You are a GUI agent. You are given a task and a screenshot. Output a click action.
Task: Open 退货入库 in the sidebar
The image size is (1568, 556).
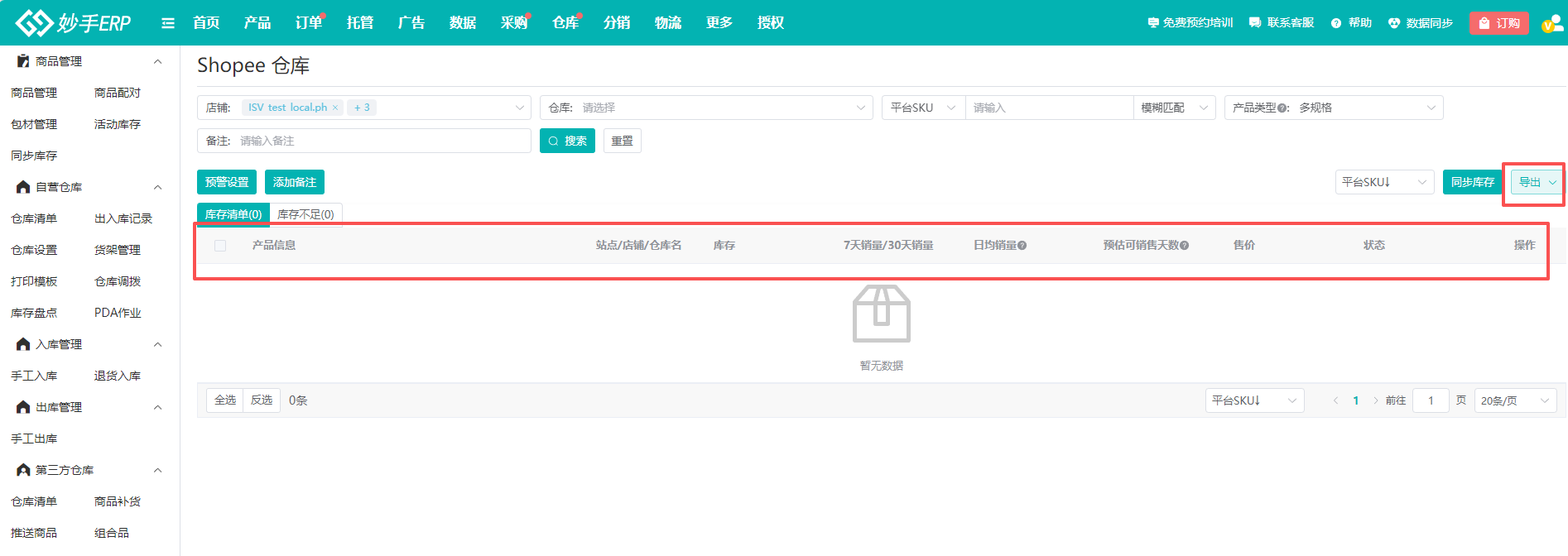(x=118, y=376)
